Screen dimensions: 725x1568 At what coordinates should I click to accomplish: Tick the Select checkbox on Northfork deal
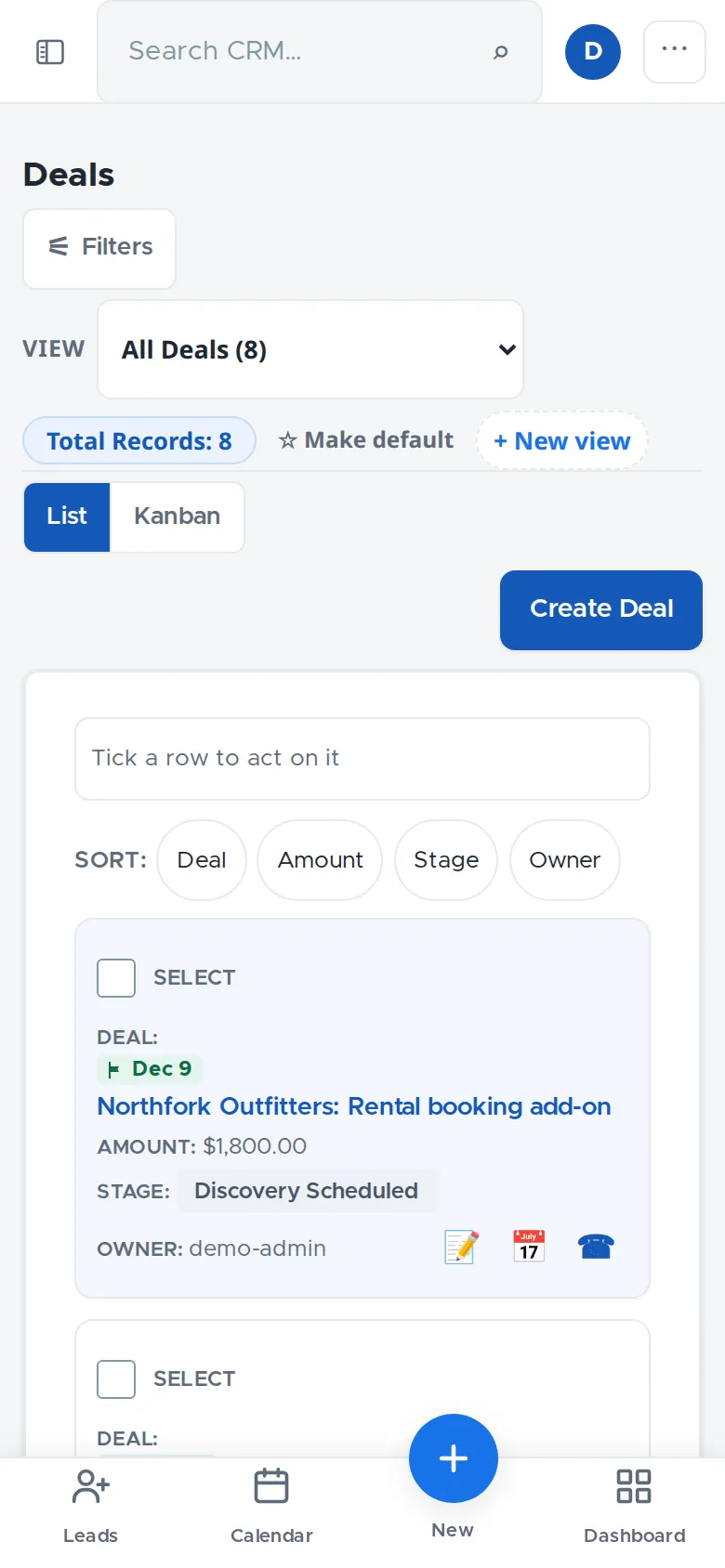pyautogui.click(x=116, y=978)
